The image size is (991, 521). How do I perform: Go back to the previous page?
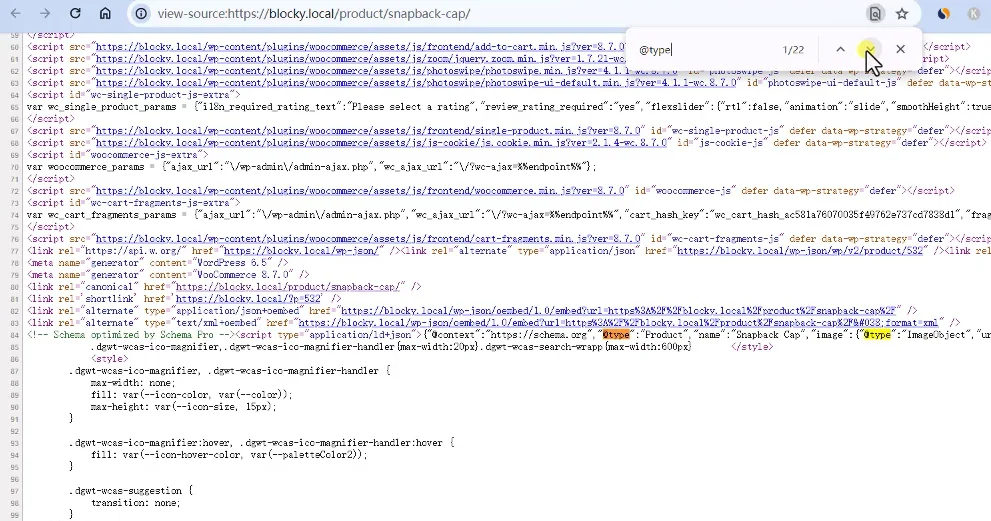tap(16, 13)
